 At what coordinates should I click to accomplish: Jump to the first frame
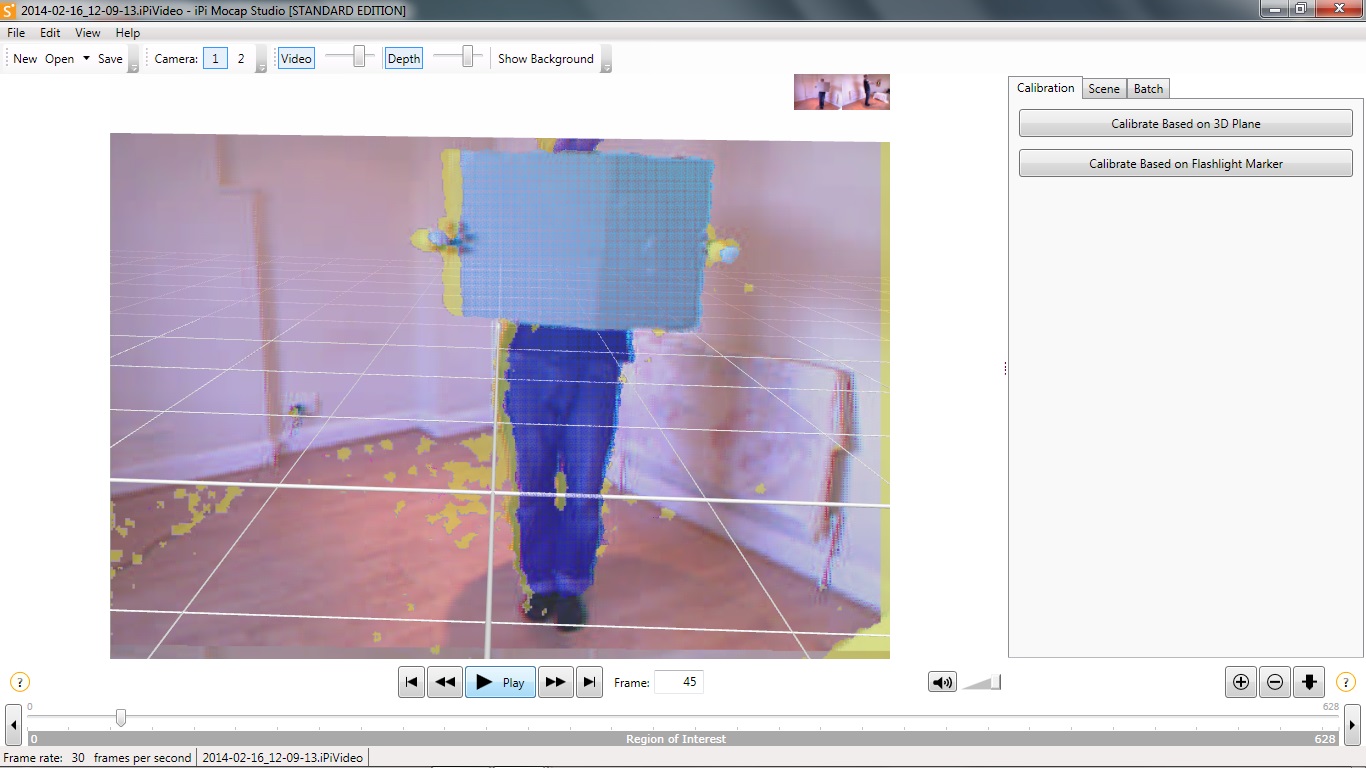pyautogui.click(x=411, y=682)
